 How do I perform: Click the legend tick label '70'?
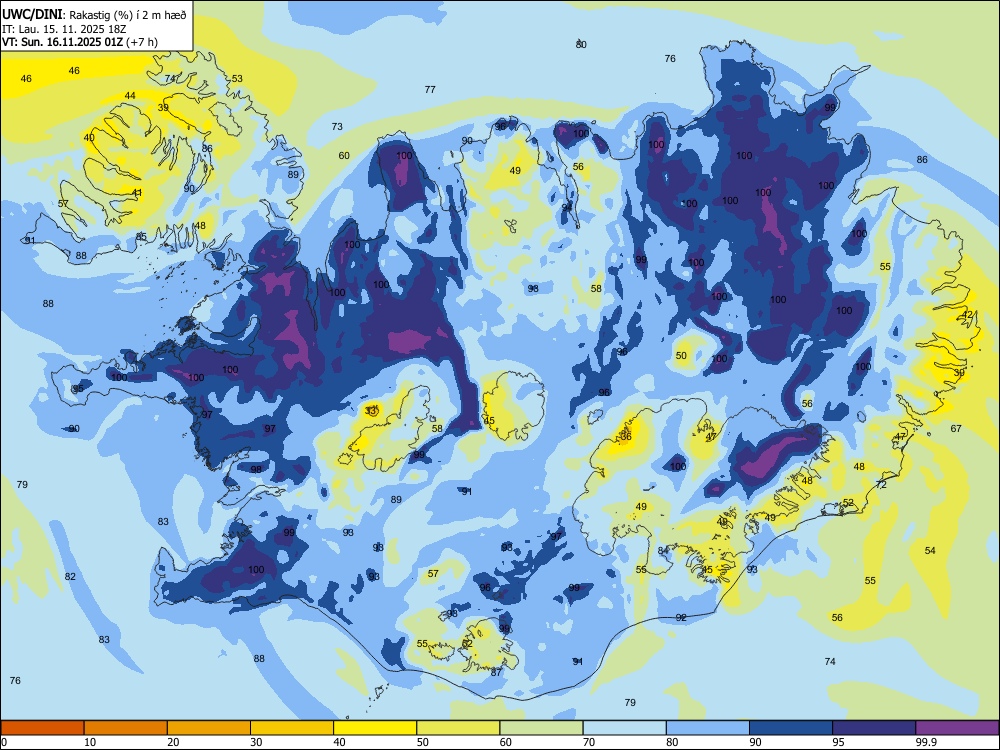tap(589, 742)
